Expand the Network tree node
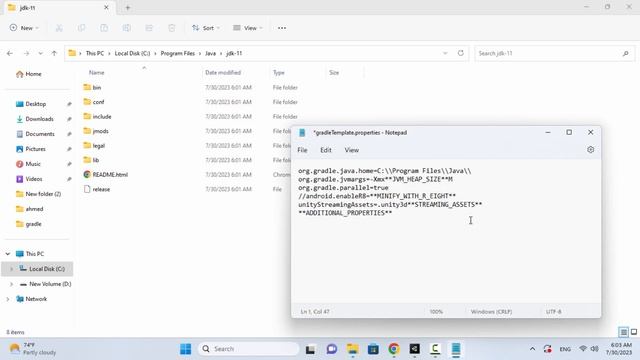The width and height of the screenshot is (640, 360). pos(8,299)
